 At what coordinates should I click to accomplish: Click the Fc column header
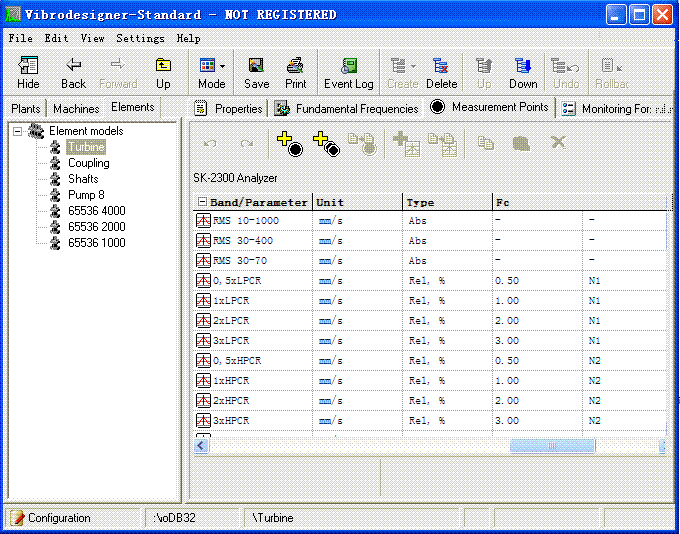point(579,202)
